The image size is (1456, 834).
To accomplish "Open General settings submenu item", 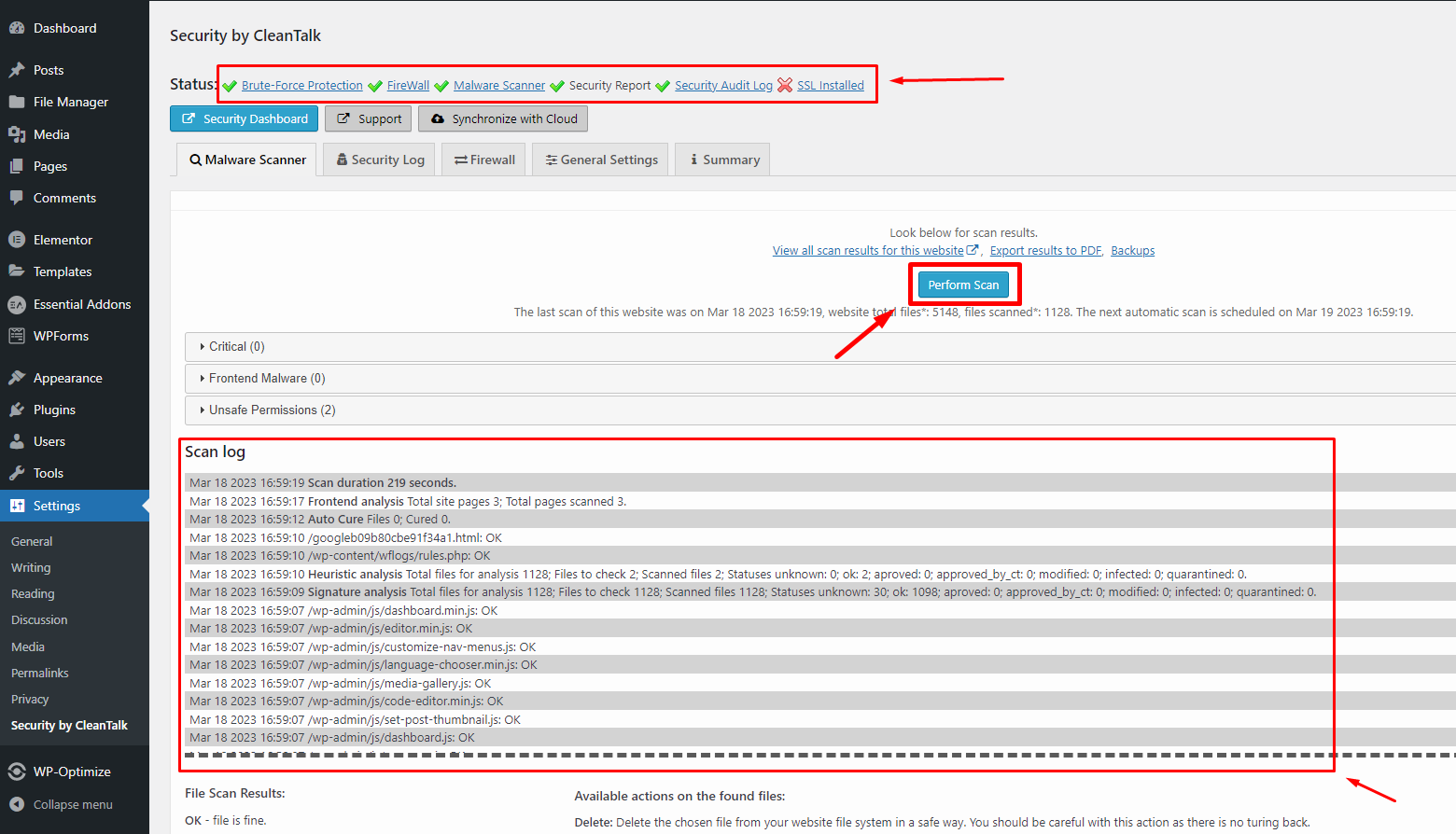I will pyautogui.click(x=32, y=541).
